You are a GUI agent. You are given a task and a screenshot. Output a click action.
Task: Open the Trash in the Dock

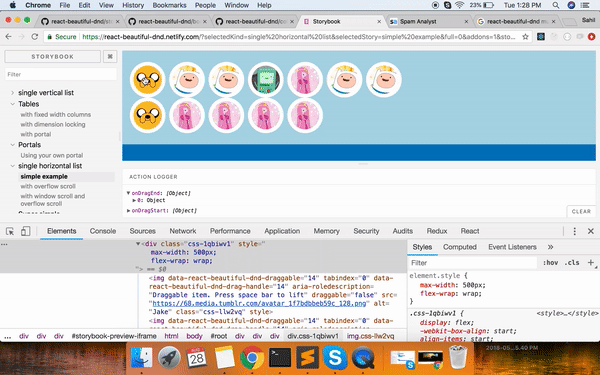point(458,357)
